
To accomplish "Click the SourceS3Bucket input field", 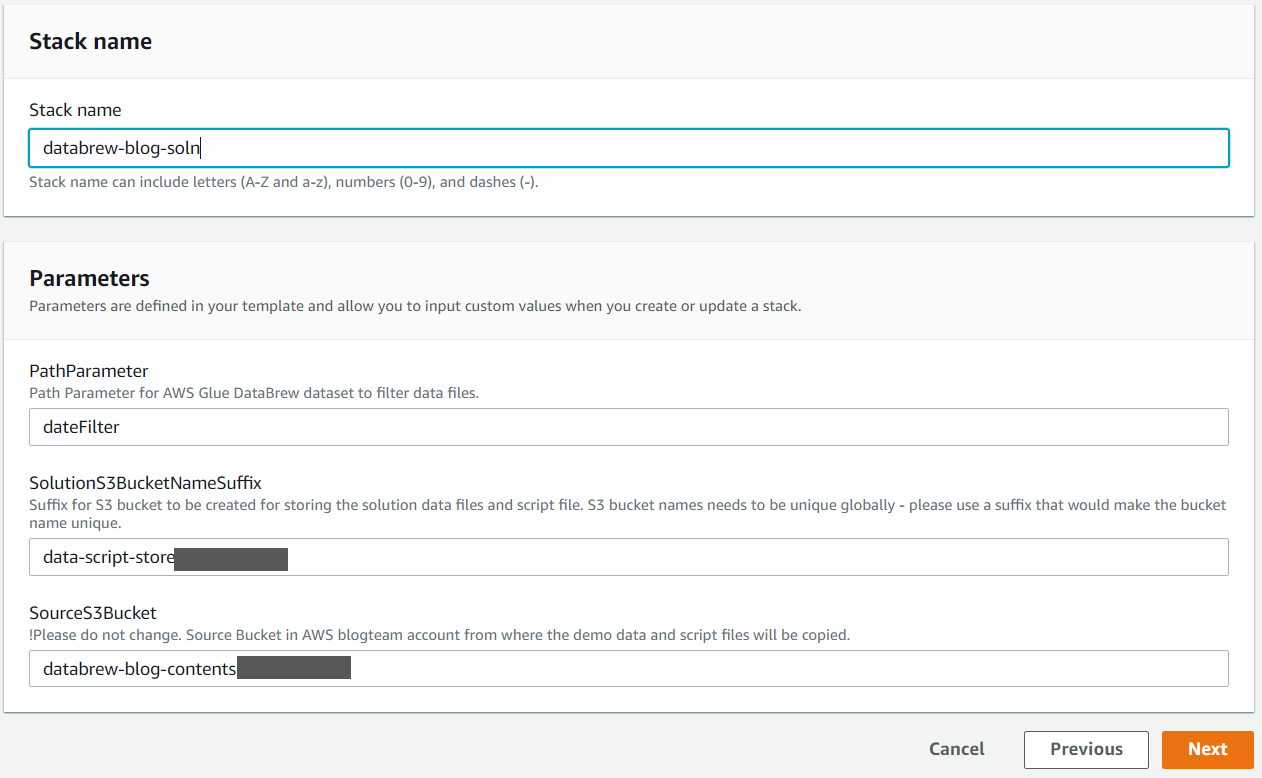I will coord(628,668).
